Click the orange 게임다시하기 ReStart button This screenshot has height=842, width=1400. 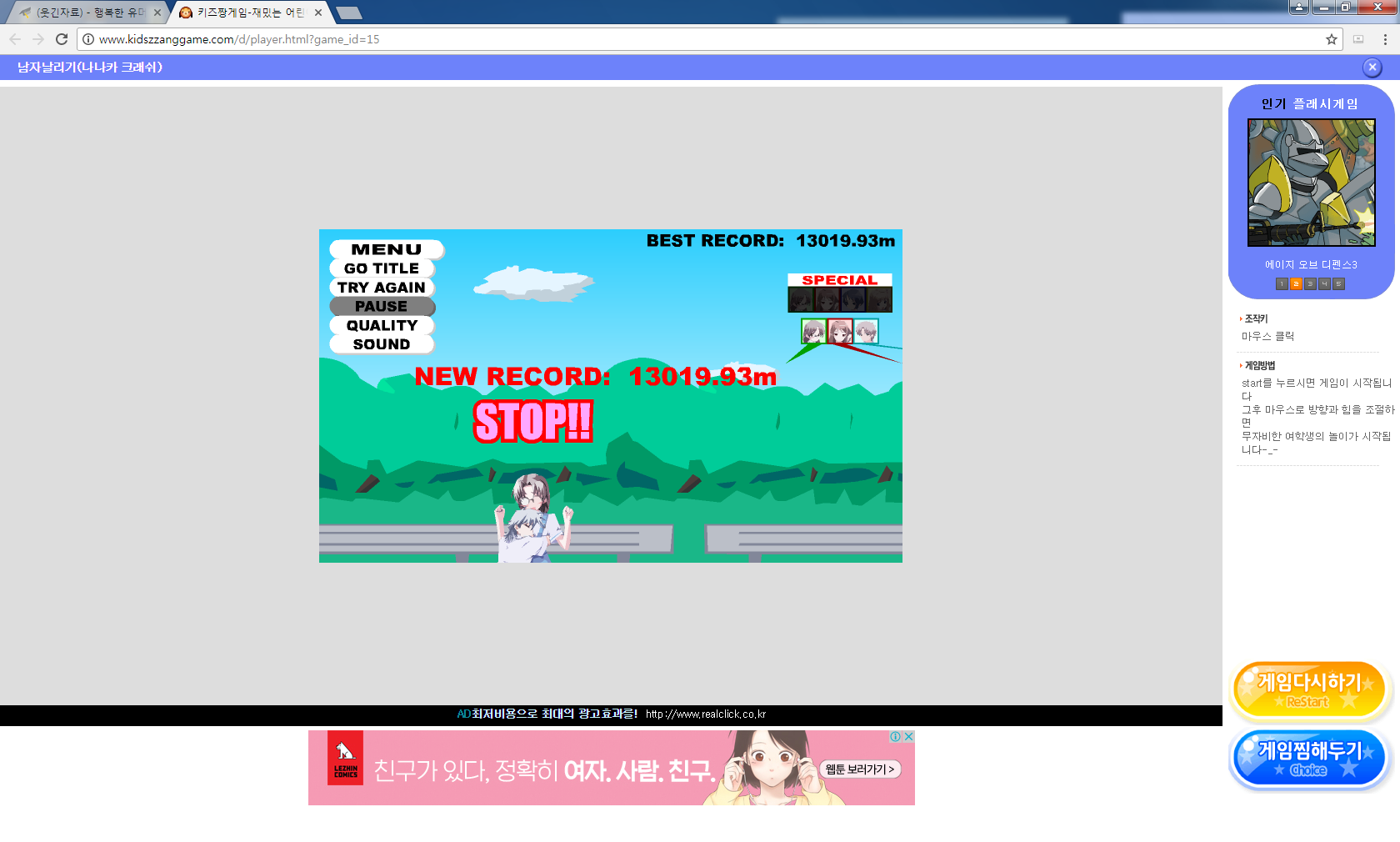click(1309, 689)
